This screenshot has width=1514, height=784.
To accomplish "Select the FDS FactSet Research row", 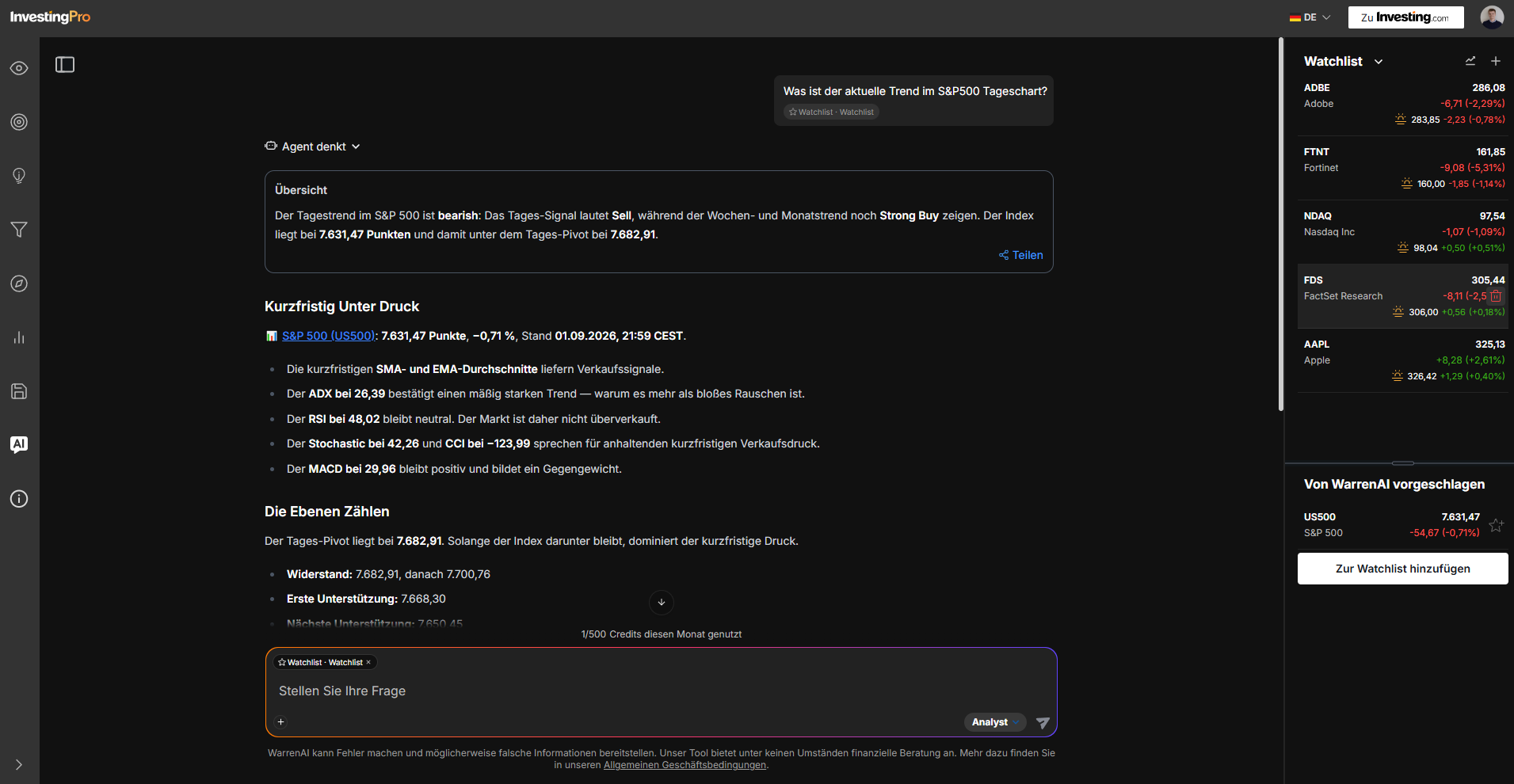I will (1403, 296).
